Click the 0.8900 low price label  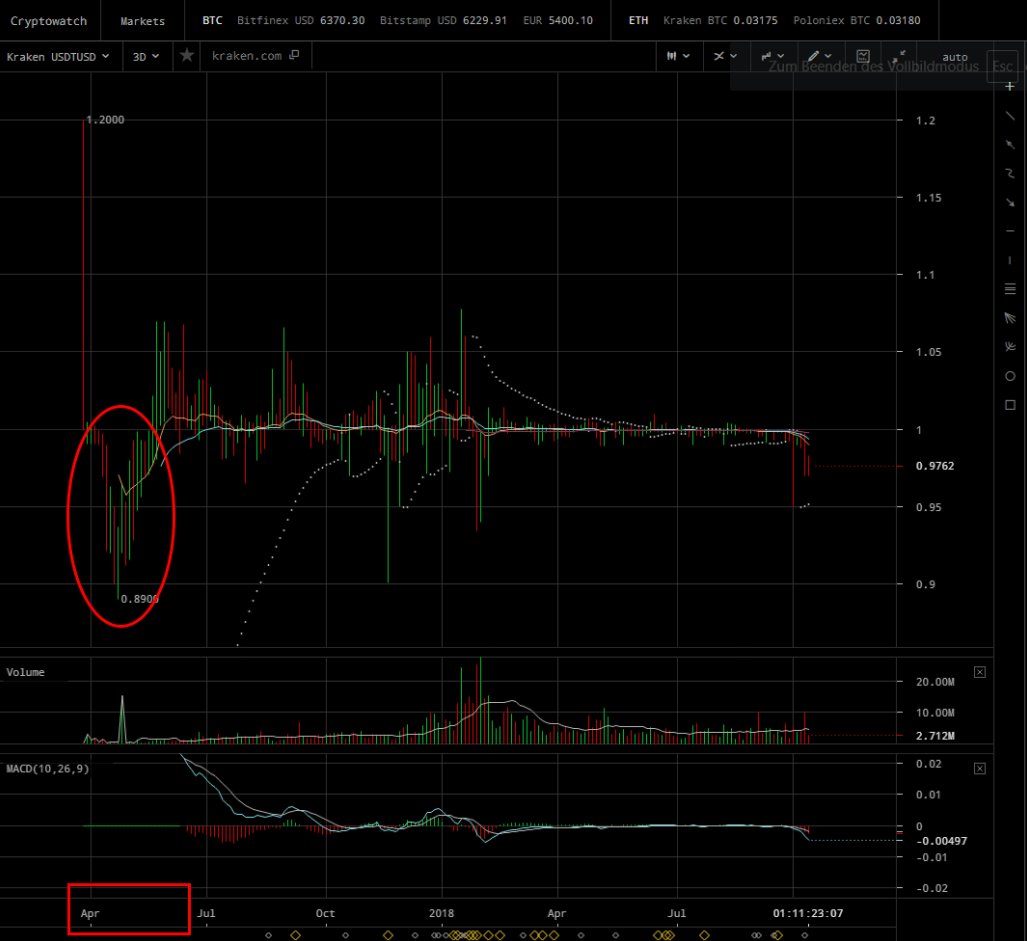pos(140,599)
